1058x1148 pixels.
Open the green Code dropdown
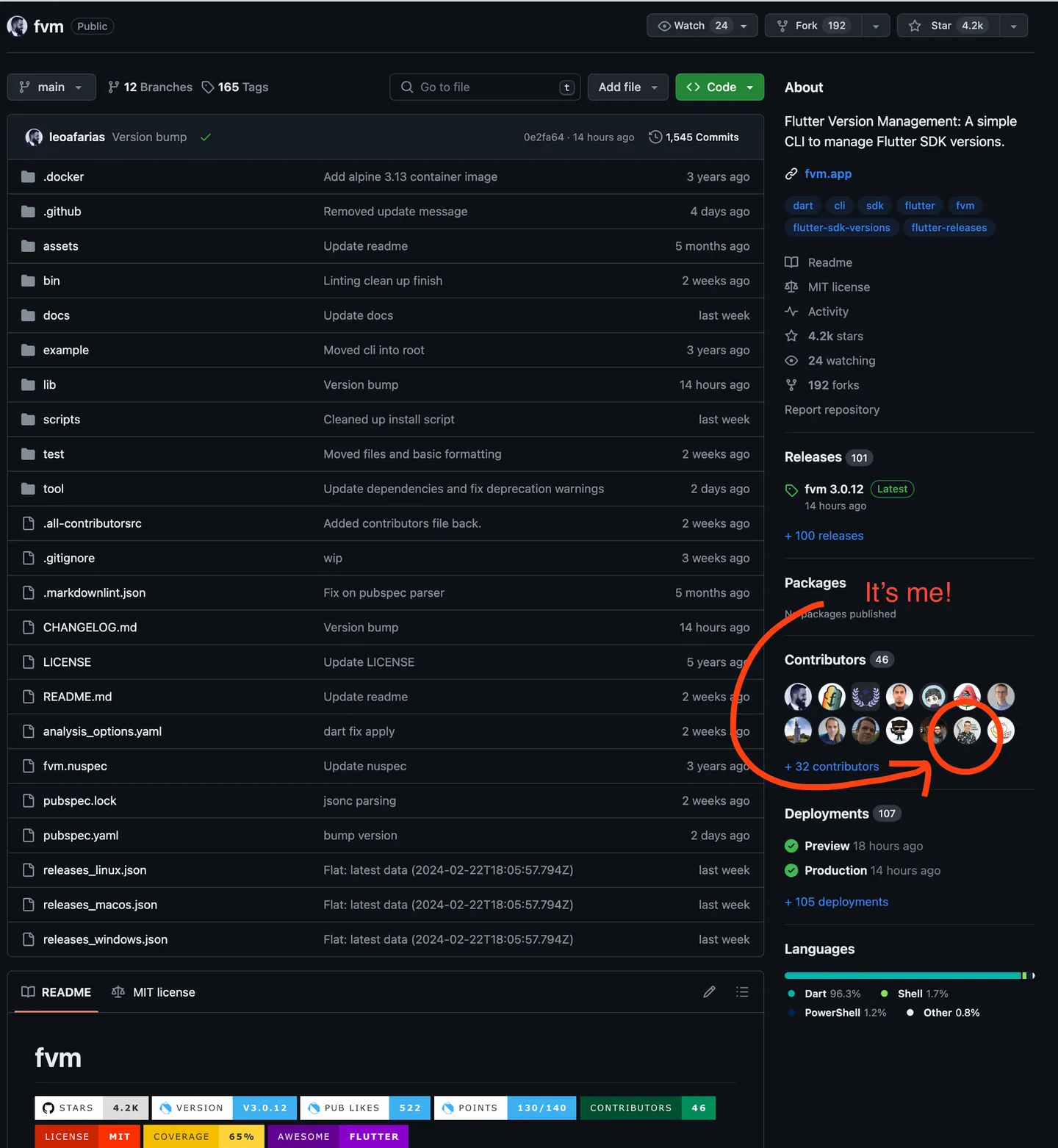[x=720, y=87]
